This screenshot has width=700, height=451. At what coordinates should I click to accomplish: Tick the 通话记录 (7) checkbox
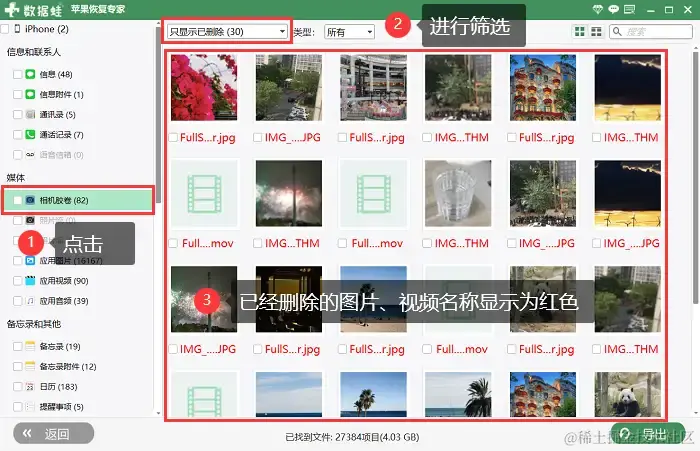17,134
